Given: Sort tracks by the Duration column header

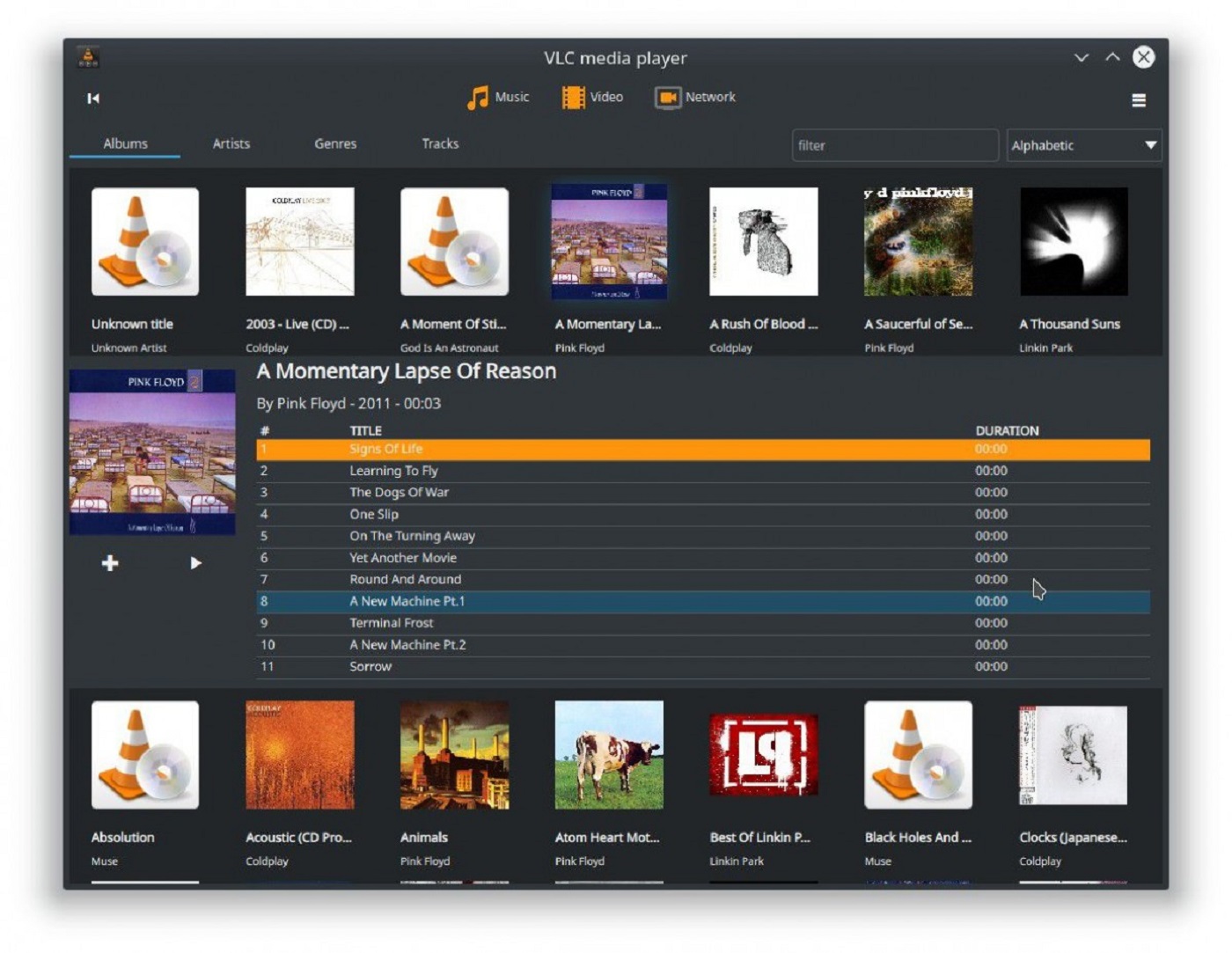Looking at the screenshot, I should pyautogui.click(x=1006, y=430).
